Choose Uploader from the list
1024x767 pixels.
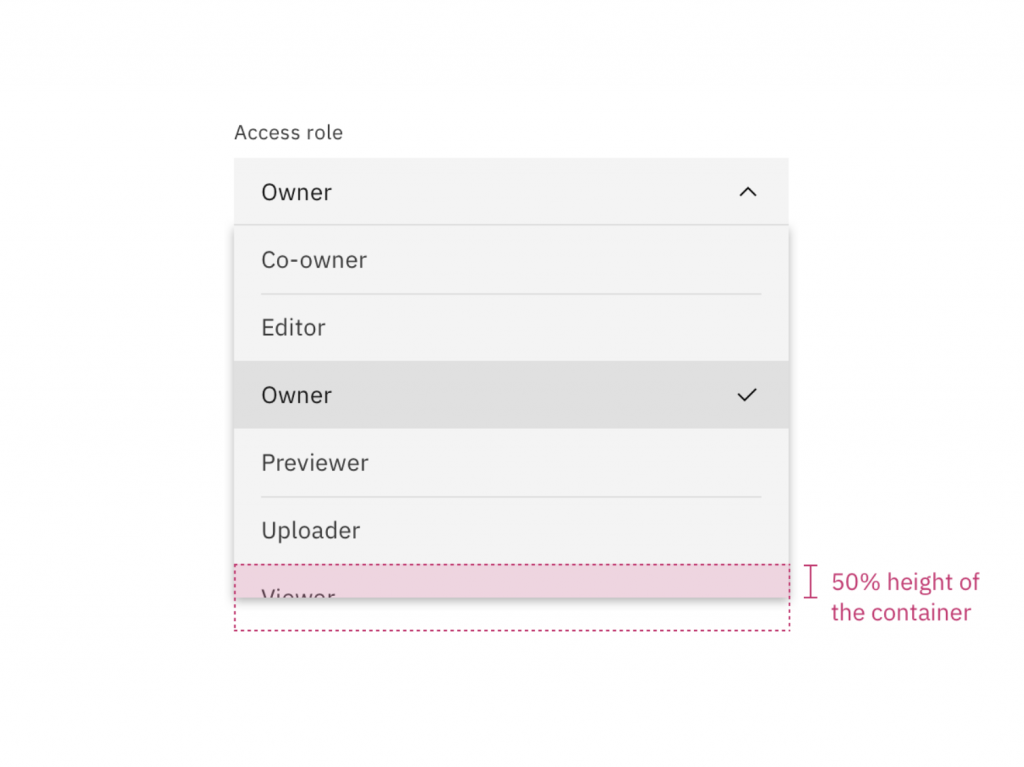click(x=311, y=531)
